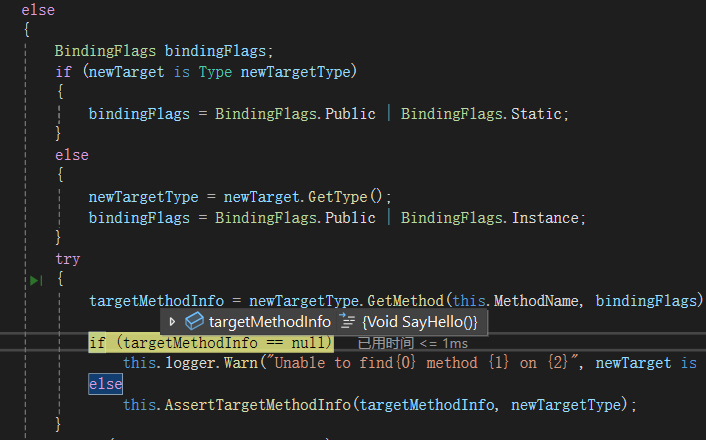Click the 'BindingFlags.Static' token
706x440 pixels.
484,114
